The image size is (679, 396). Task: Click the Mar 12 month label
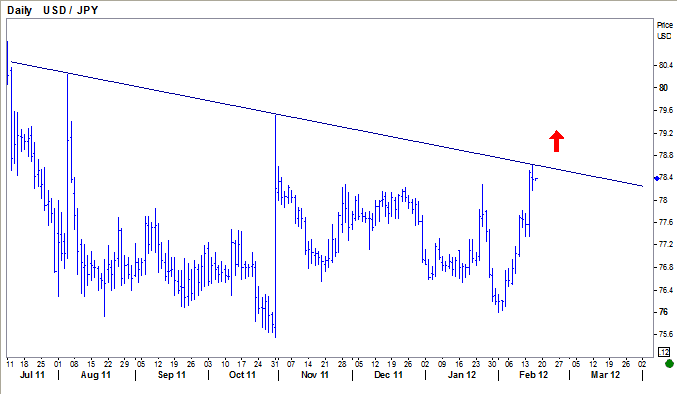[605, 374]
